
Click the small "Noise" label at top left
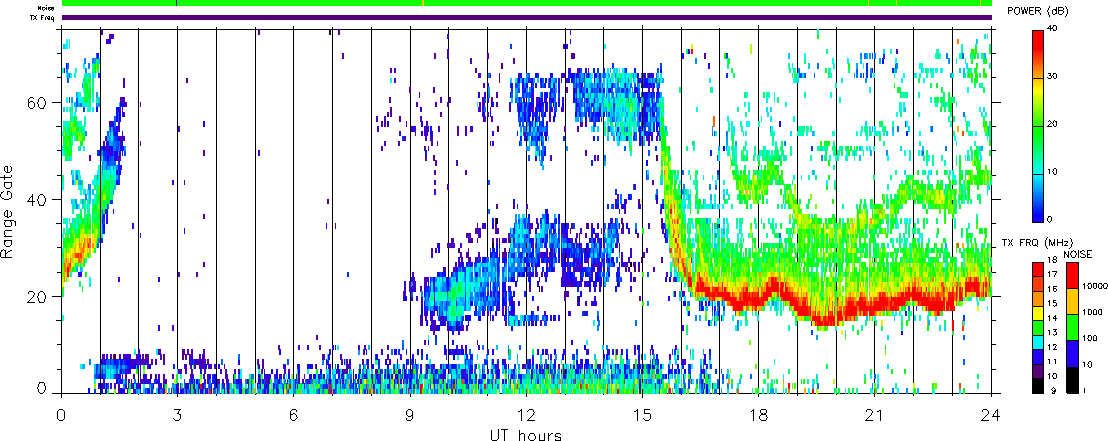47,8
